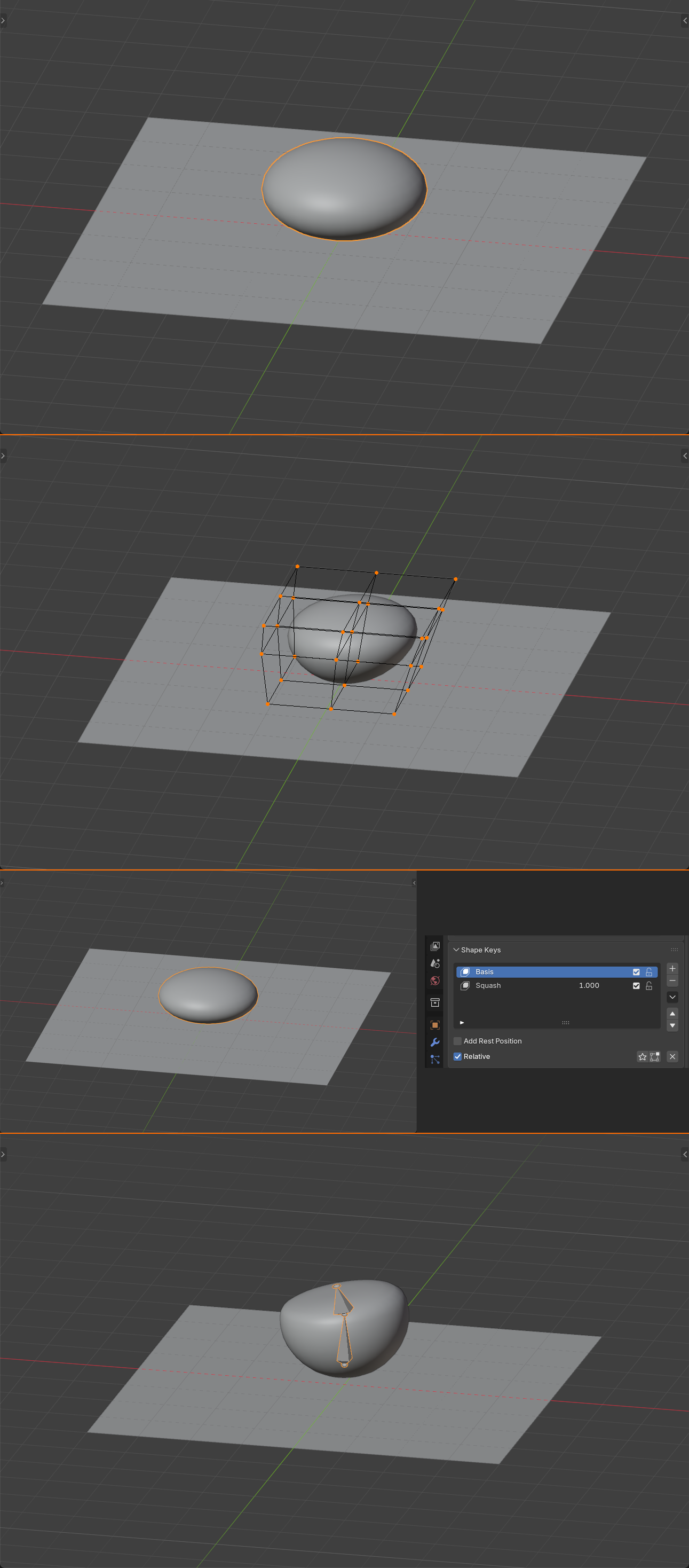The height and width of the screenshot is (1568, 689).
Task: Move the shape key down in the list
Action: [x=672, y=1025]
